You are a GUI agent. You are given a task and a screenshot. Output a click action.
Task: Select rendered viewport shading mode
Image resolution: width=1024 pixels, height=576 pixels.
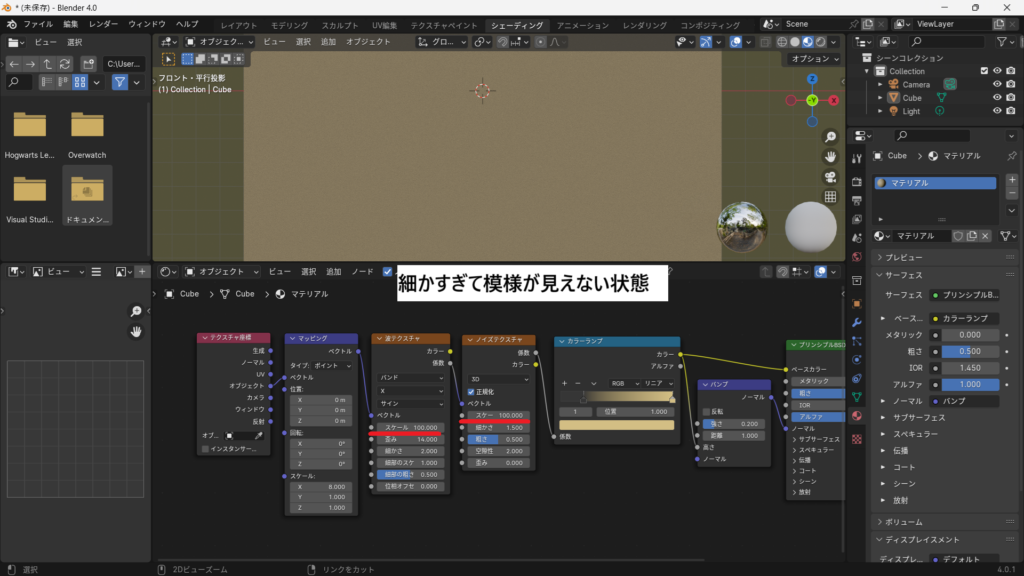(821, 42)
